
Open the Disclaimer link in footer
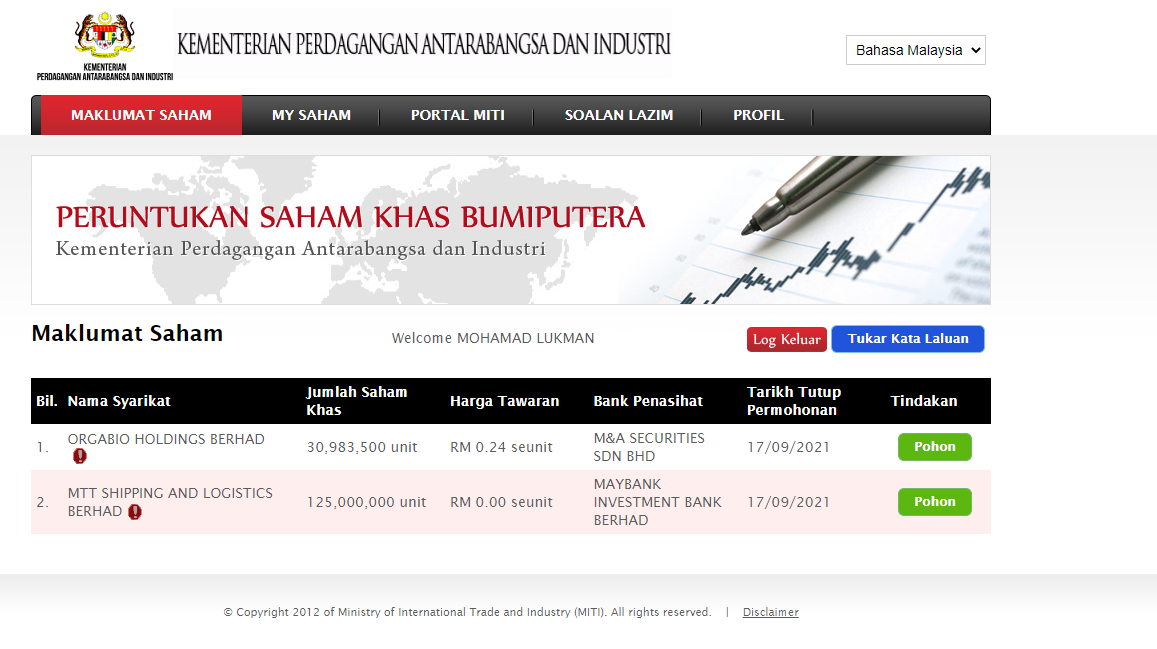770,612
